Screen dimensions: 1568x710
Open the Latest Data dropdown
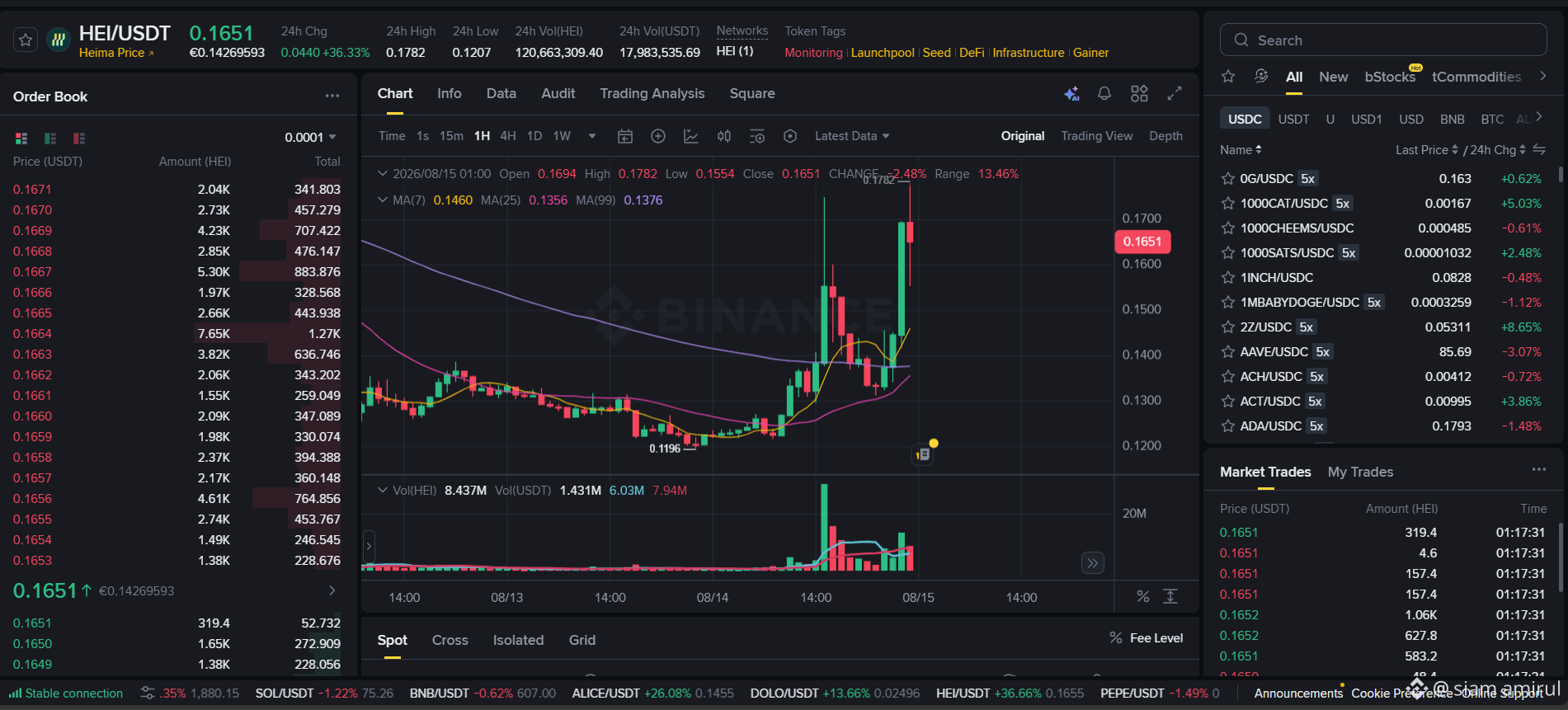(852, 136)
